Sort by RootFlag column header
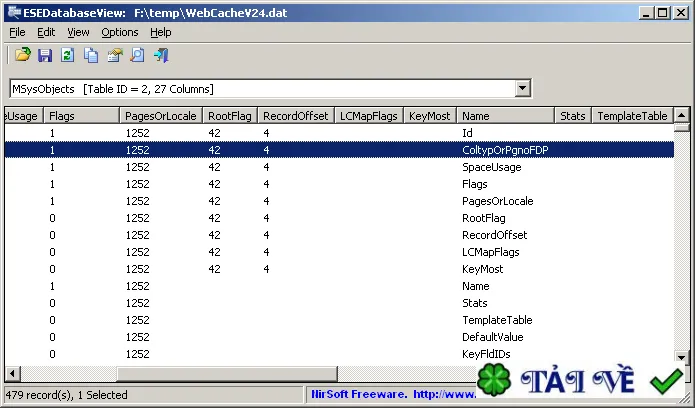 (230, 116)
